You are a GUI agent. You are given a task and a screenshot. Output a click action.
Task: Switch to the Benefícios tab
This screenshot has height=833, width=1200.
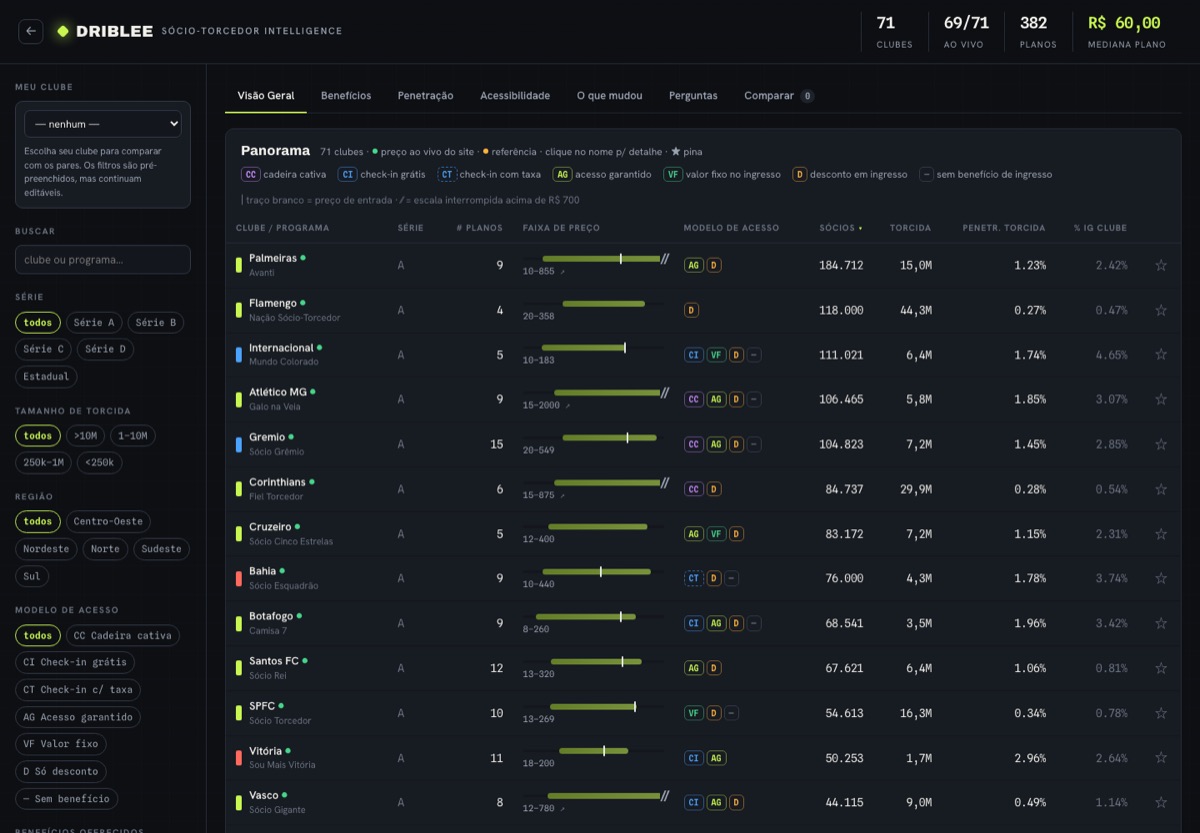point(346,96)
